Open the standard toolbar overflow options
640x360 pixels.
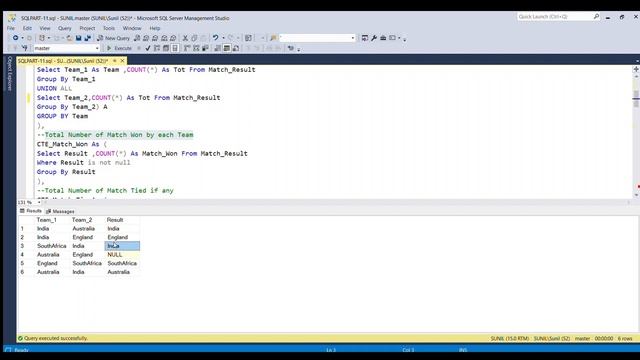tap(404, 39)
